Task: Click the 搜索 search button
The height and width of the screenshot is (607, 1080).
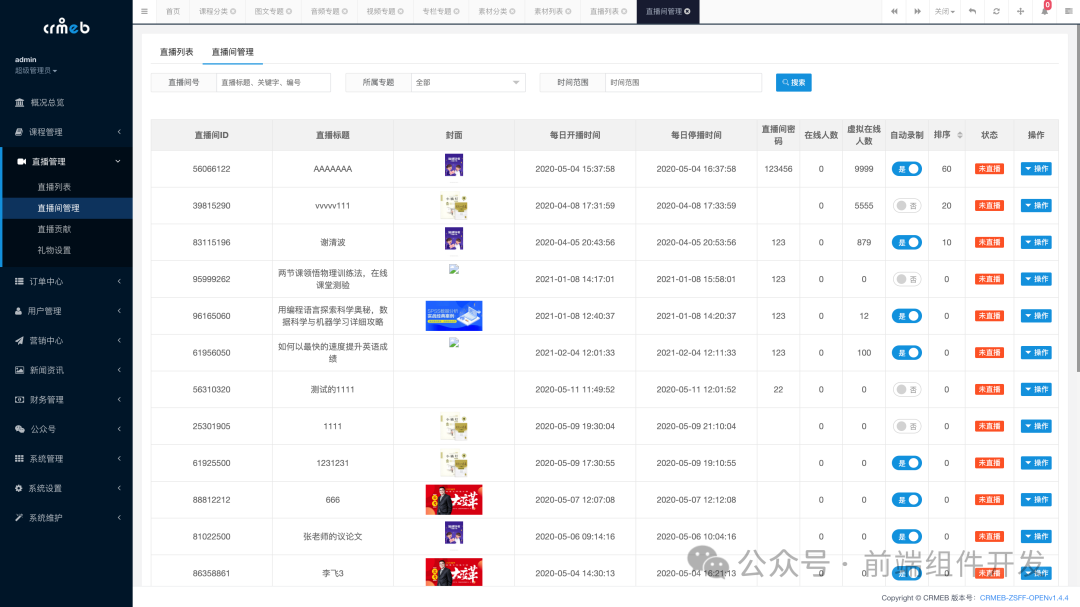Action: 792,82
